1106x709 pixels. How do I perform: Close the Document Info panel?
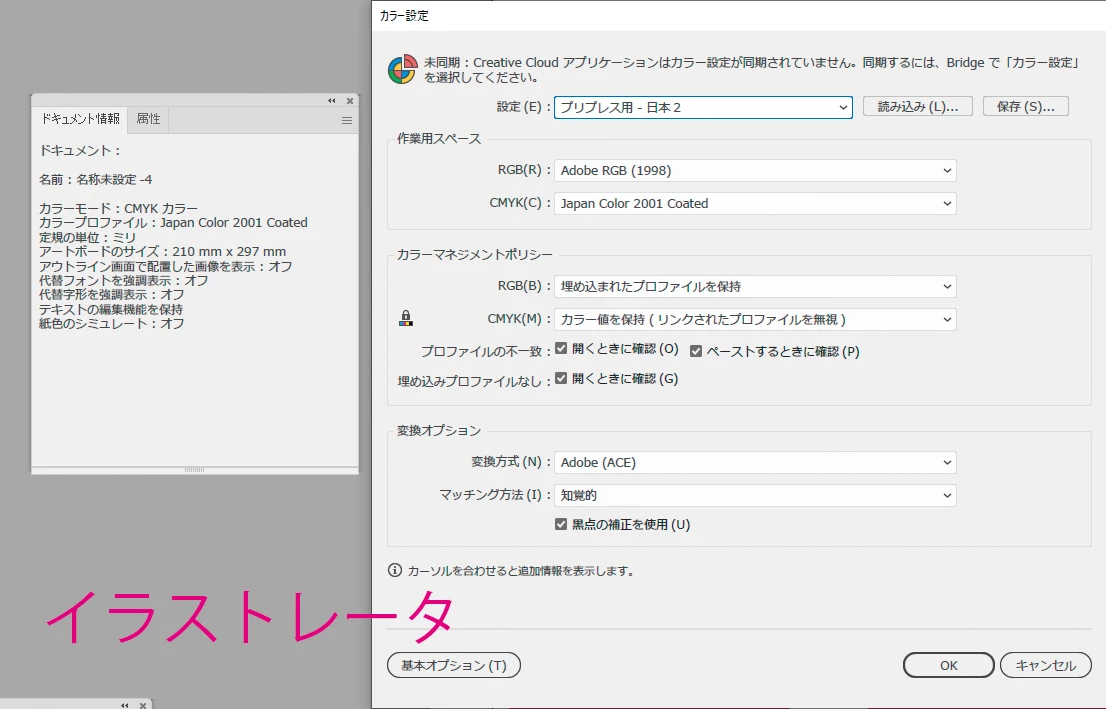click(350, 101)
